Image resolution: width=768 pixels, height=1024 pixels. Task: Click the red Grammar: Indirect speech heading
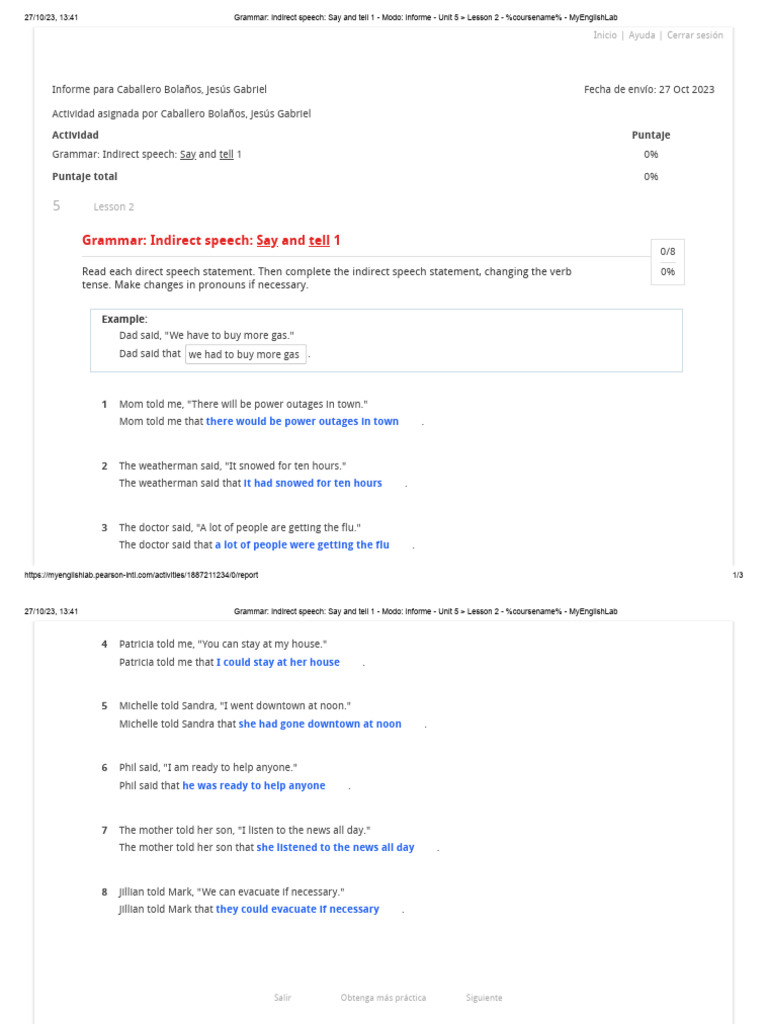pyautogui.click(x=211, y=241)
